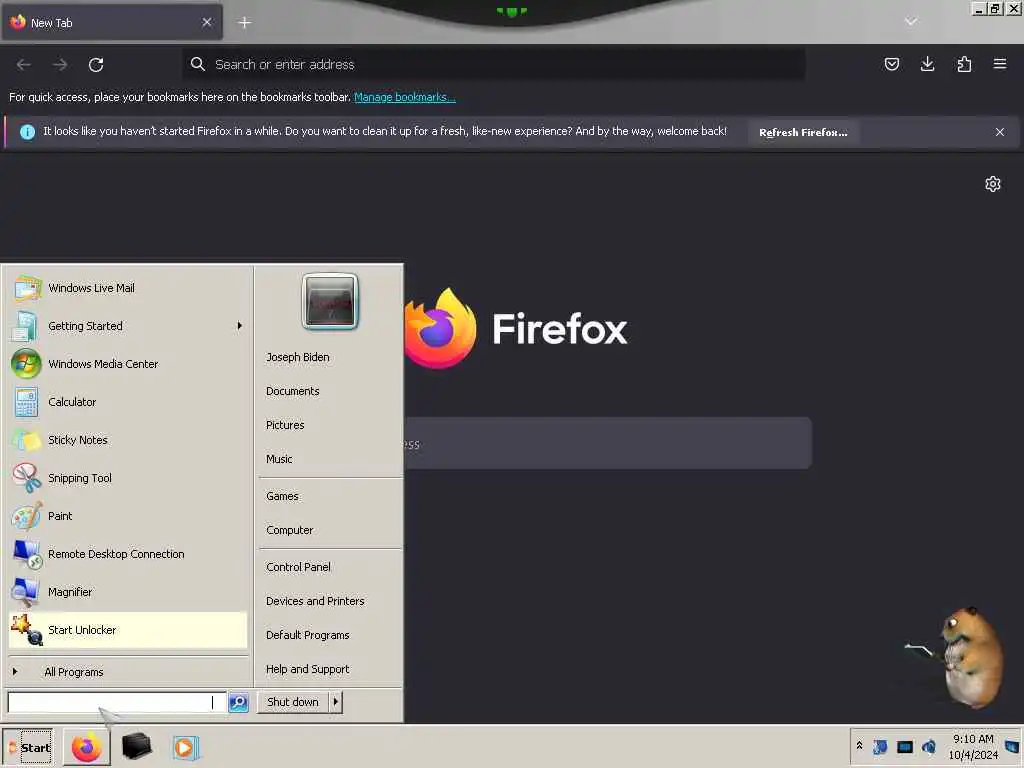This screenshot has width=1024, height=768.
Task: Click the taskbar clock showing 9:10 AM
Action: 973,746
